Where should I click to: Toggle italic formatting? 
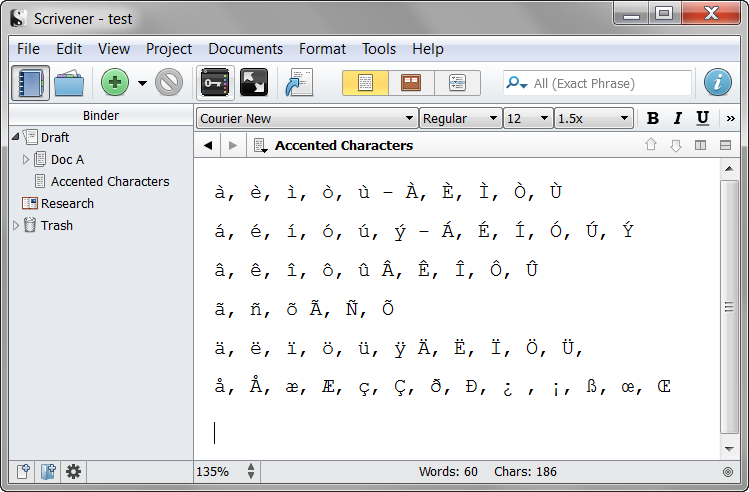click(677, 118)
